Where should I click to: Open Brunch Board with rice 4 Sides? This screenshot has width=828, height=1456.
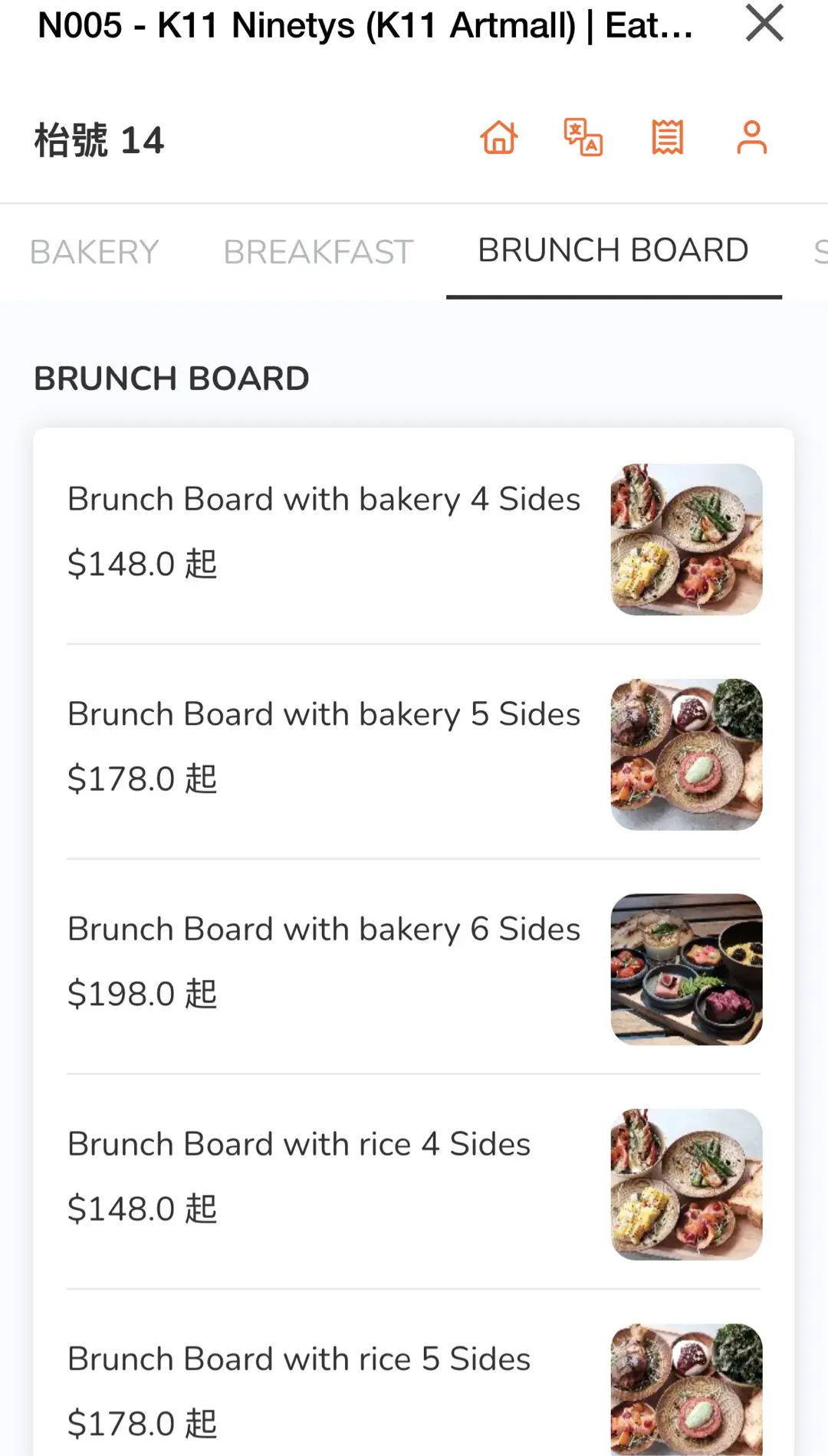(x=299, y=1144)
